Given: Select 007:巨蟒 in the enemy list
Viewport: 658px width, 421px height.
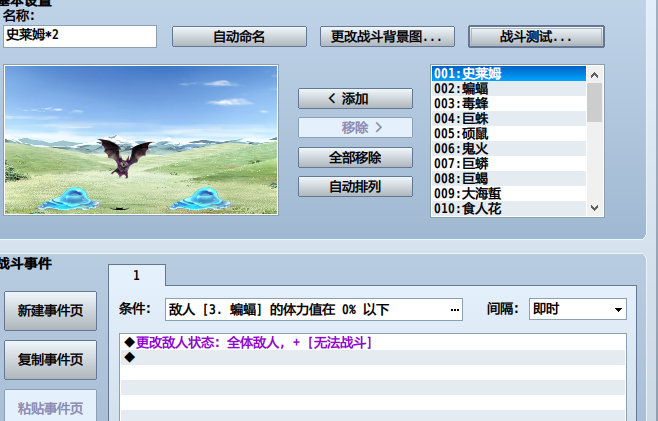Looking at the screenshot, I should 509,163.
